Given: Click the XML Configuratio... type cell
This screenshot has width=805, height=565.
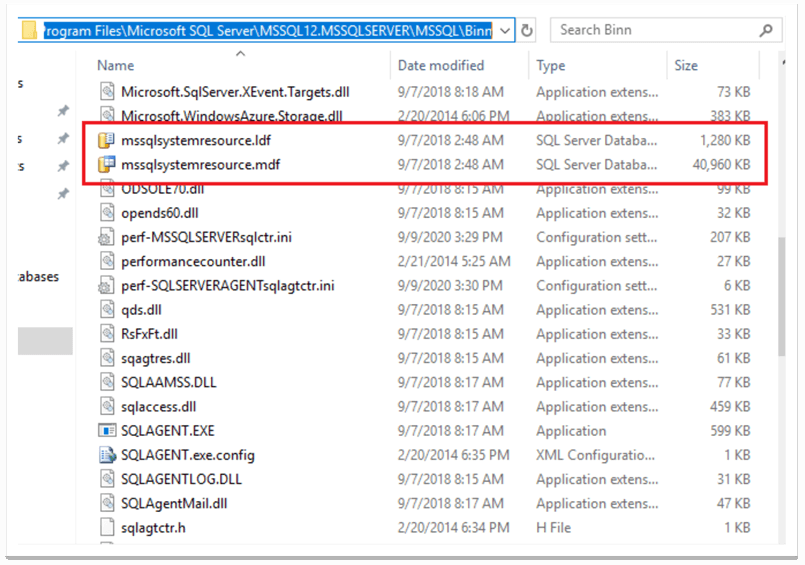Looking at the screenshot, I should [x=596, y=455].
